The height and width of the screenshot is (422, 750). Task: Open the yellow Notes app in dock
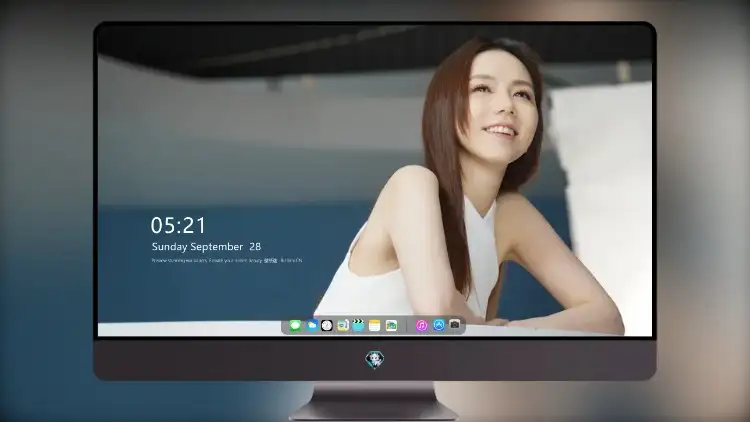[x=375, y=326]
